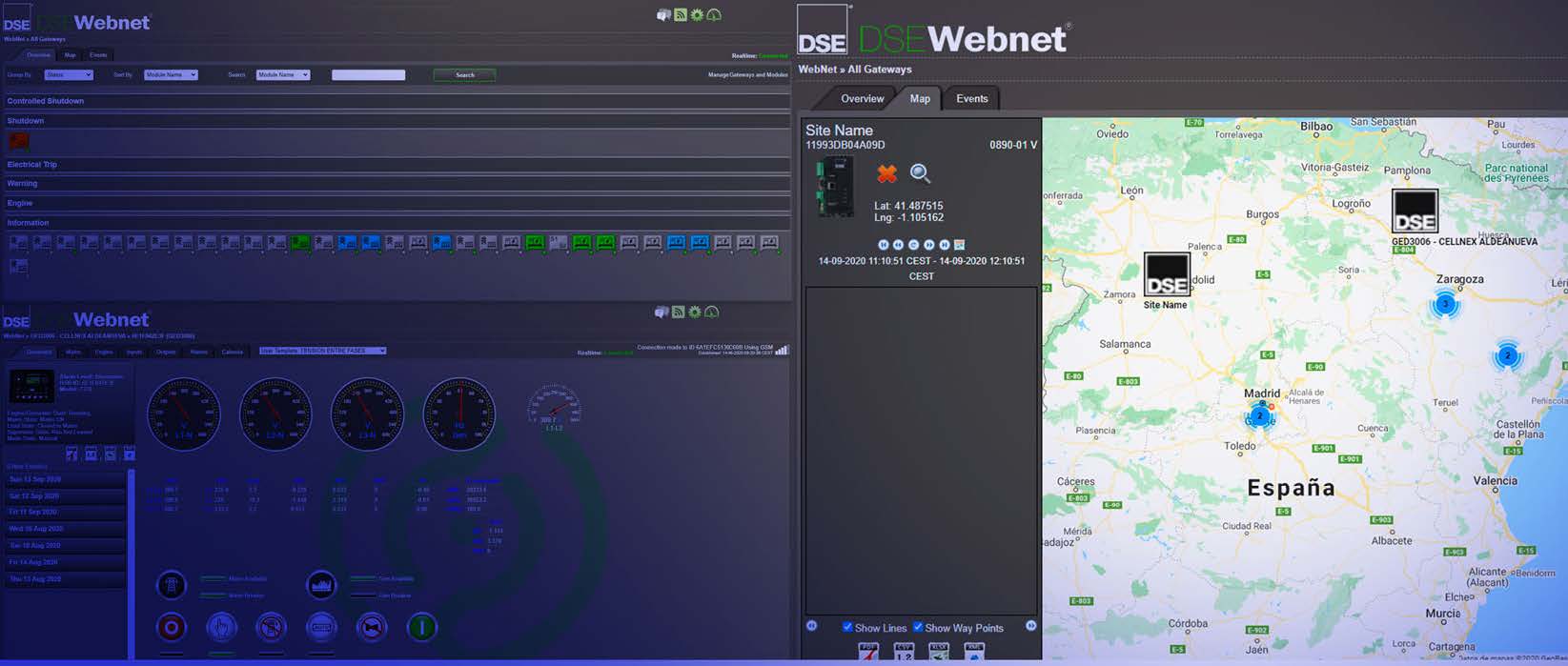
Task: Click the green Start button
Action: (x=421, y=627)
